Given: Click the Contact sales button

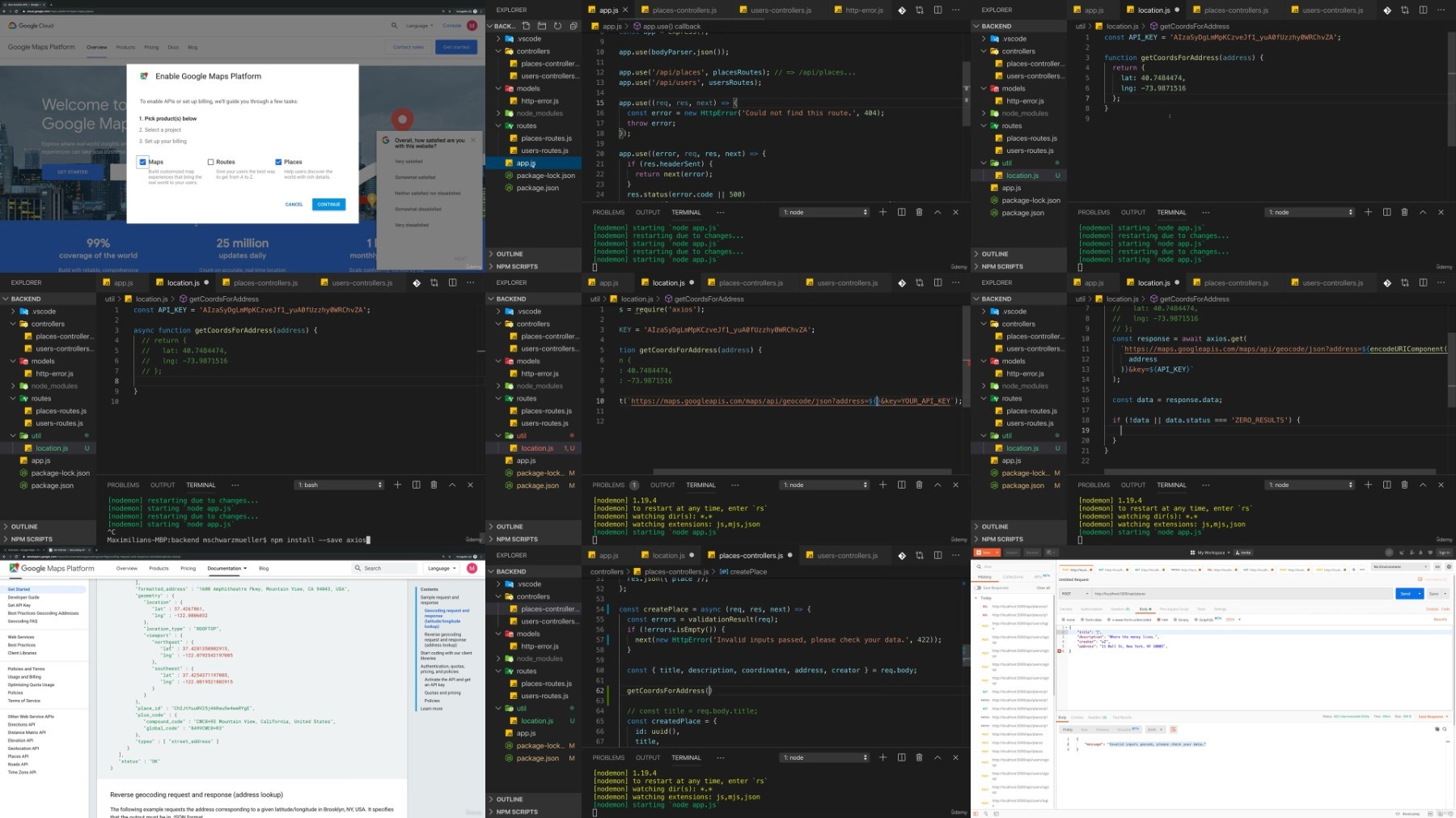Looking at the screenshot, I should point(408,47).
